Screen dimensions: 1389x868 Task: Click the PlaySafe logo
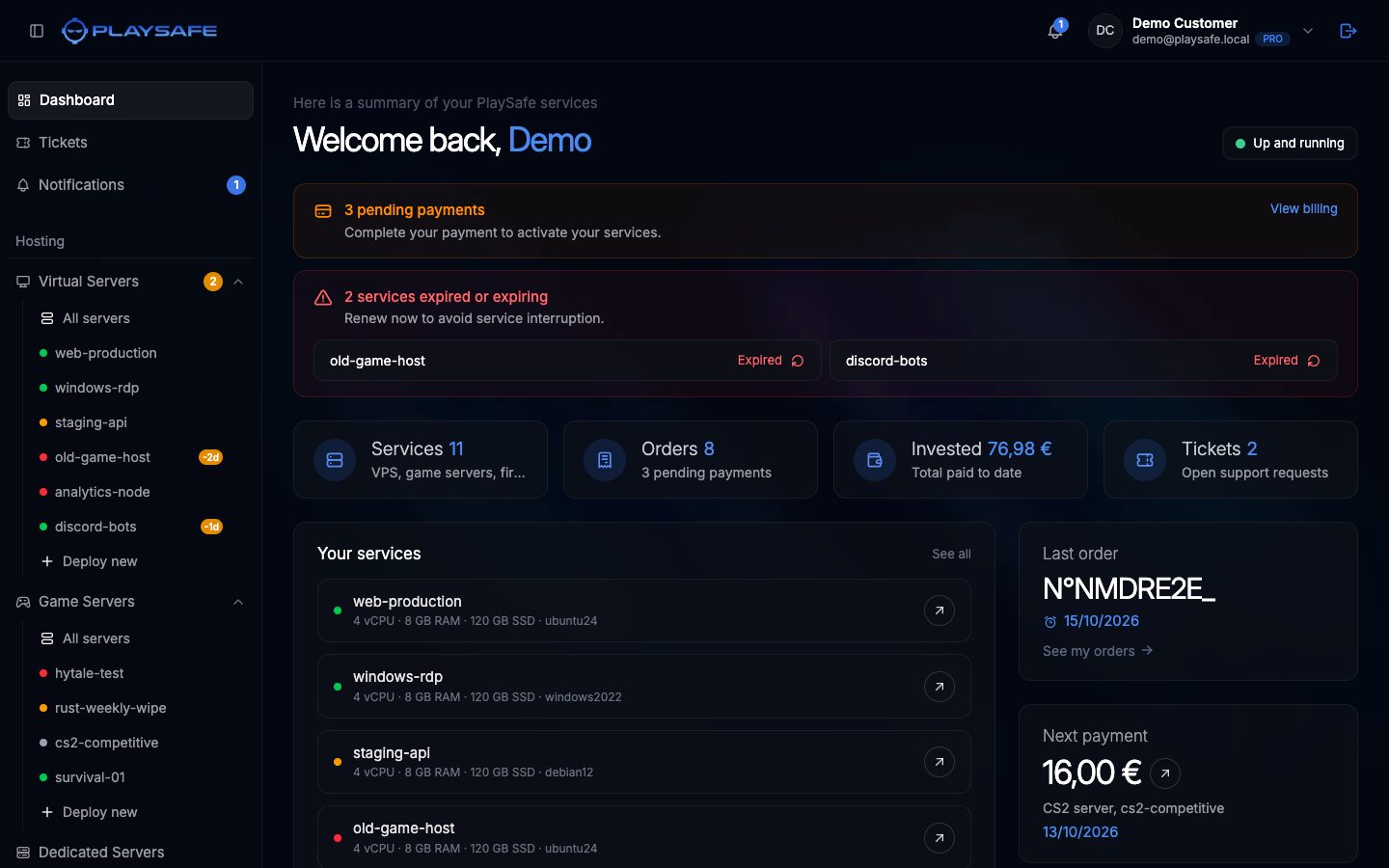[x=139, y=31]
